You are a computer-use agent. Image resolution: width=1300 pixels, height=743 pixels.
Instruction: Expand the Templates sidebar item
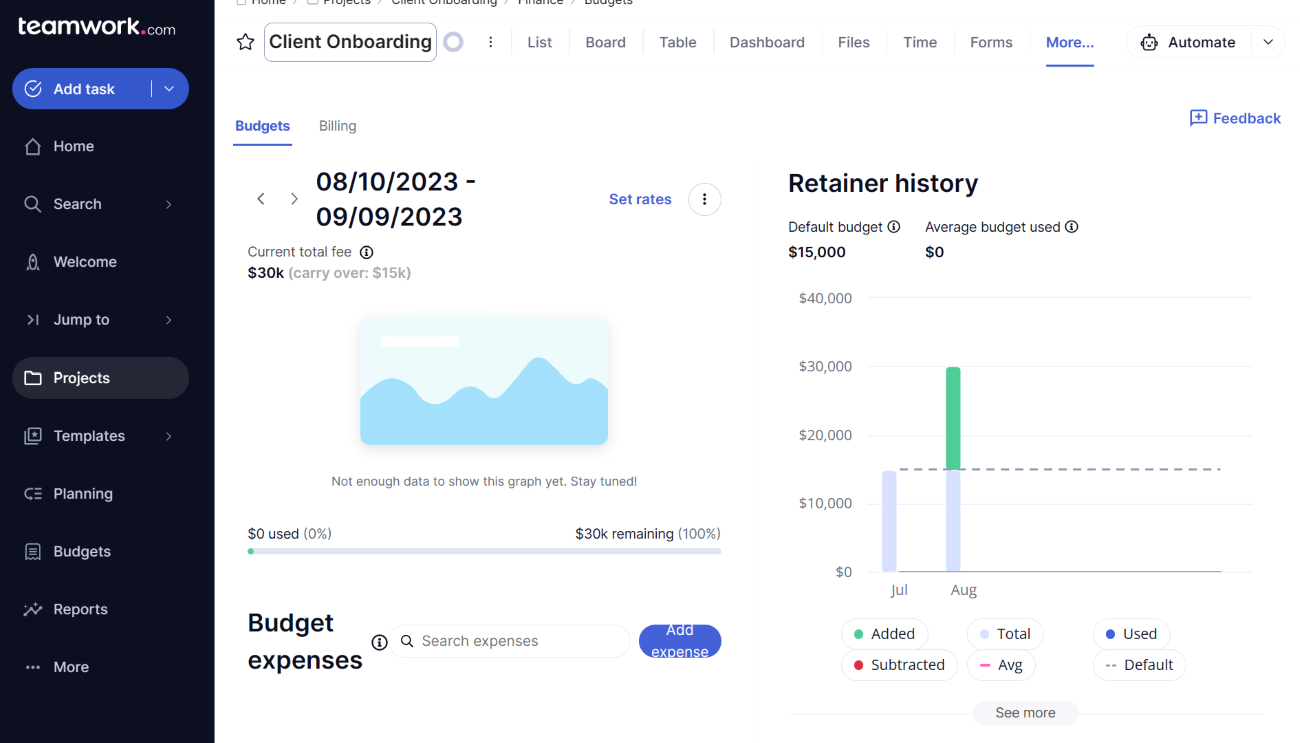click(89, 436)
